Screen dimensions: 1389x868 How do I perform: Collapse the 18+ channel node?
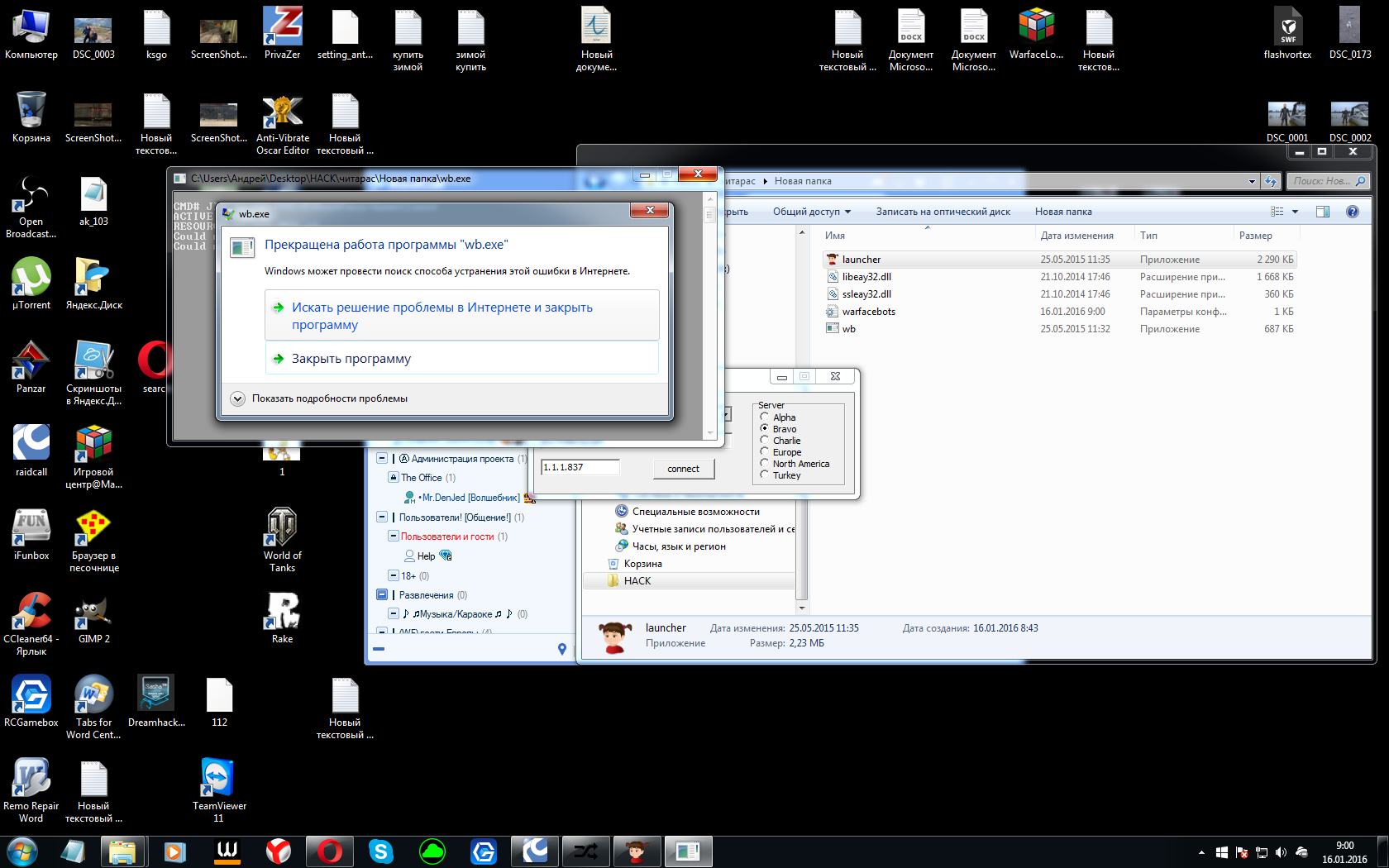[x=394, y=575]
